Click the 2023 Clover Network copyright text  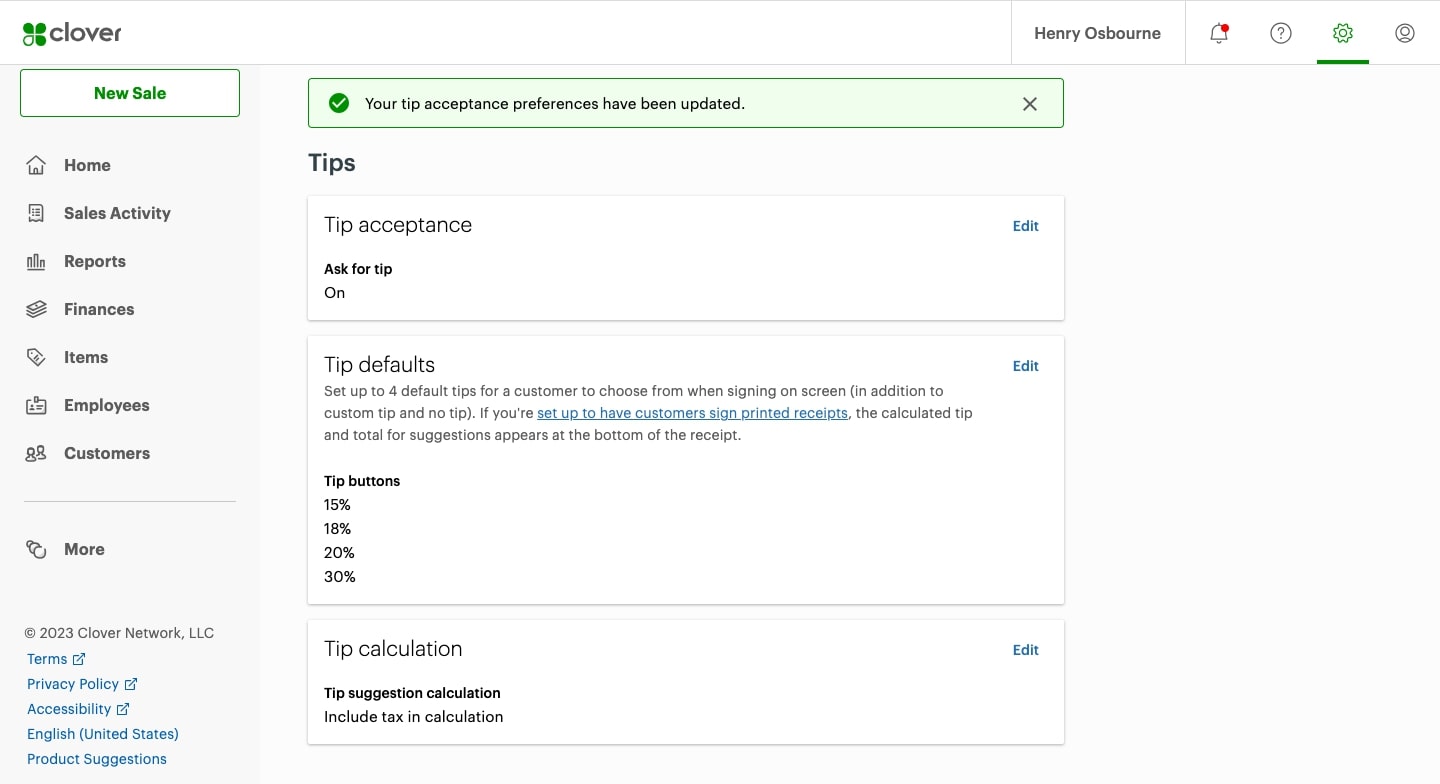[119, 633]
